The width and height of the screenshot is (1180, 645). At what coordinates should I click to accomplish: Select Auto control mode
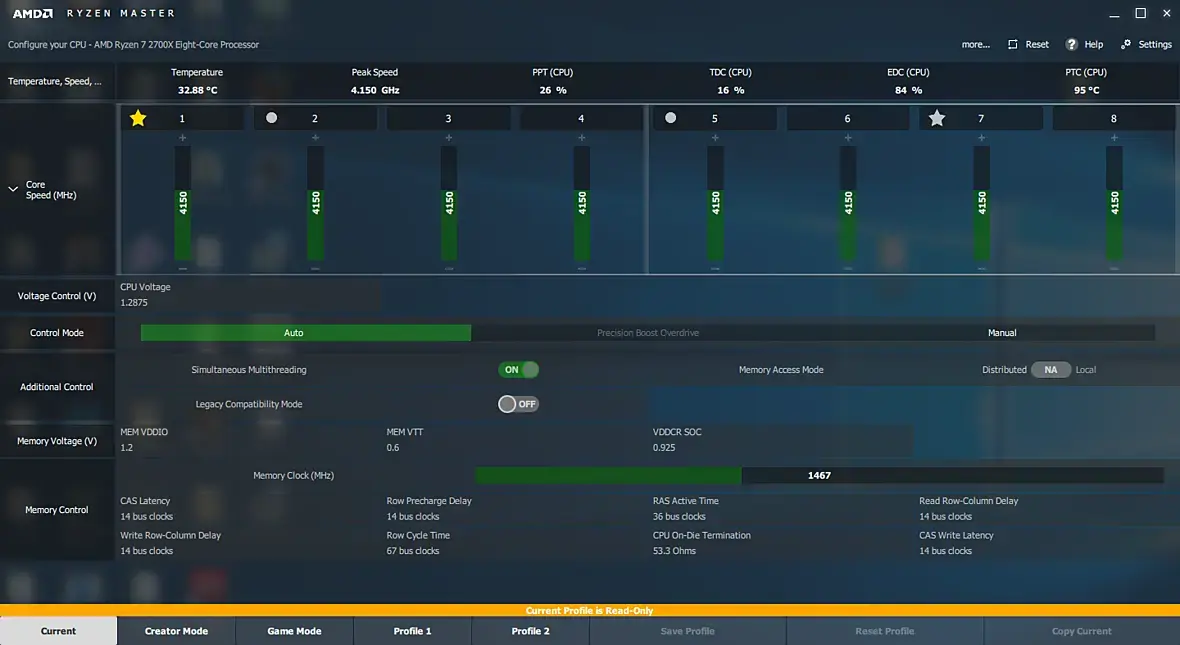[306, 333]
